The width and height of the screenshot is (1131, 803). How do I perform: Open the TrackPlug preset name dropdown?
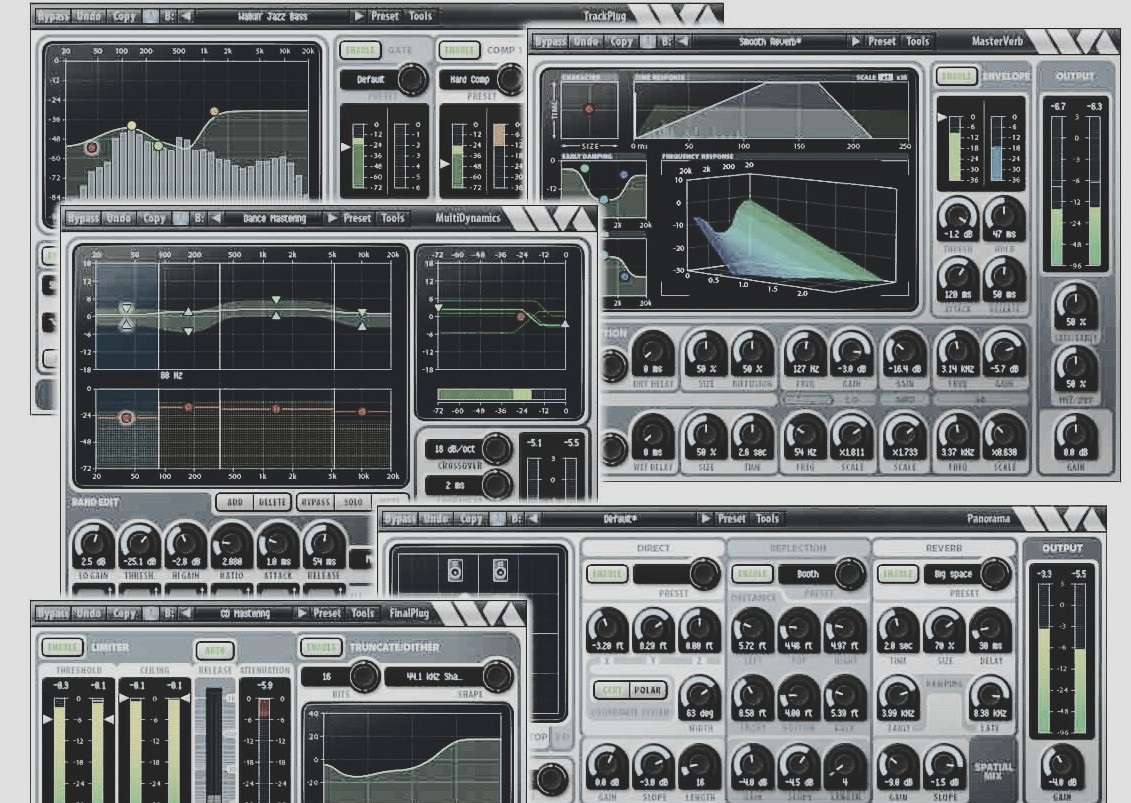click(273, 16)
